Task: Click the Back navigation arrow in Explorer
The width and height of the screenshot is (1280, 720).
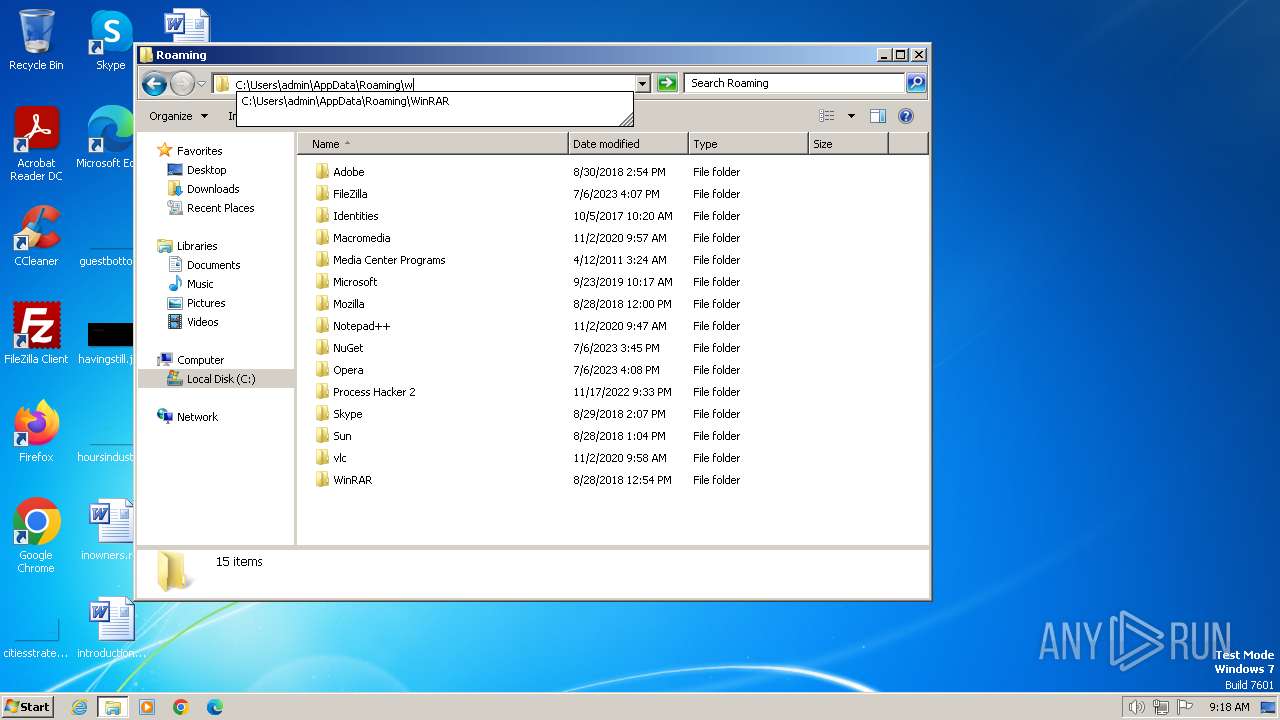Action: (154, 84)
